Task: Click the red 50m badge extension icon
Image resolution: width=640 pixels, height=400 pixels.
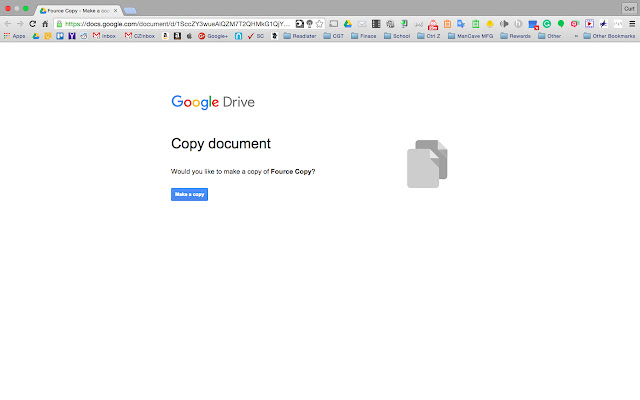Action: [x=433, y=25]
